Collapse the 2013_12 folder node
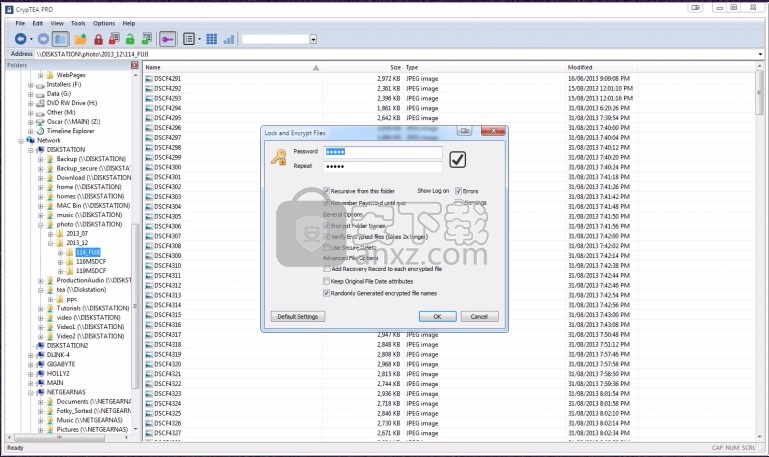The image size is (769, 457). tap(51, 243)
